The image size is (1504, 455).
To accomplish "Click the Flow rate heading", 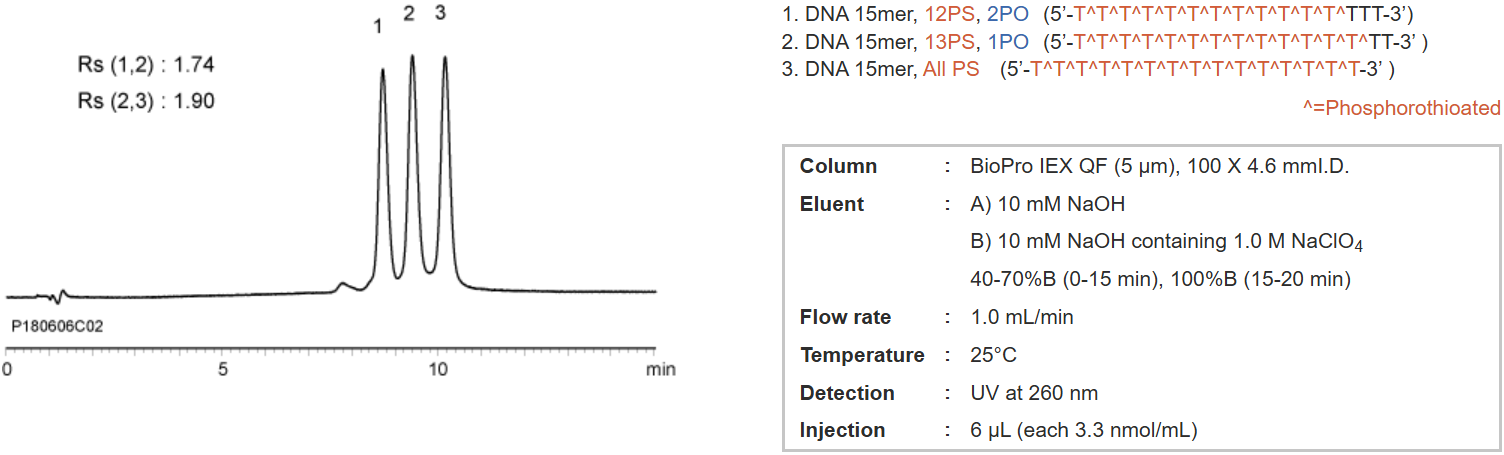I will pyautogui.click(x=845, y=318).
